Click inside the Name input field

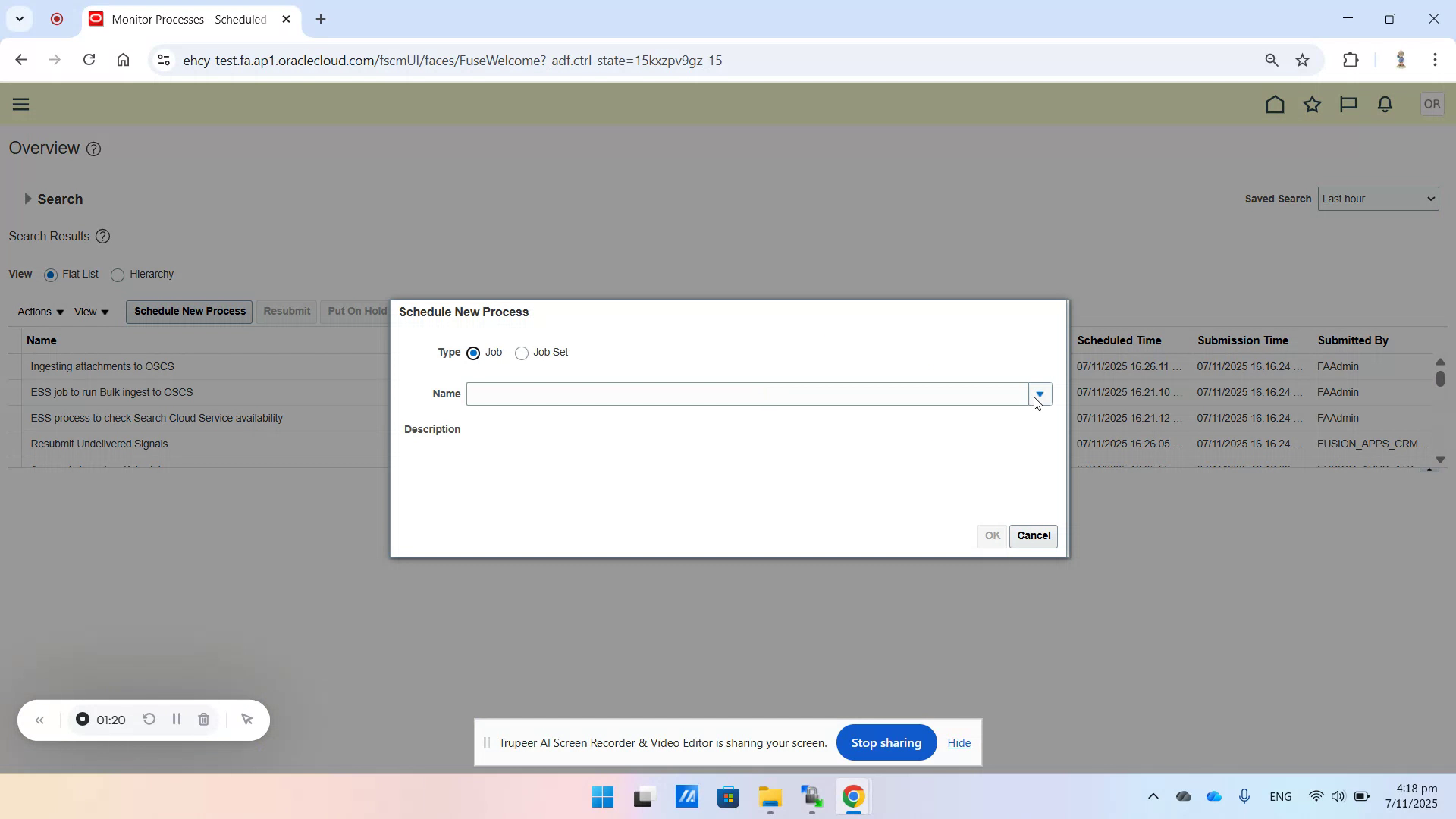(751, 394)
